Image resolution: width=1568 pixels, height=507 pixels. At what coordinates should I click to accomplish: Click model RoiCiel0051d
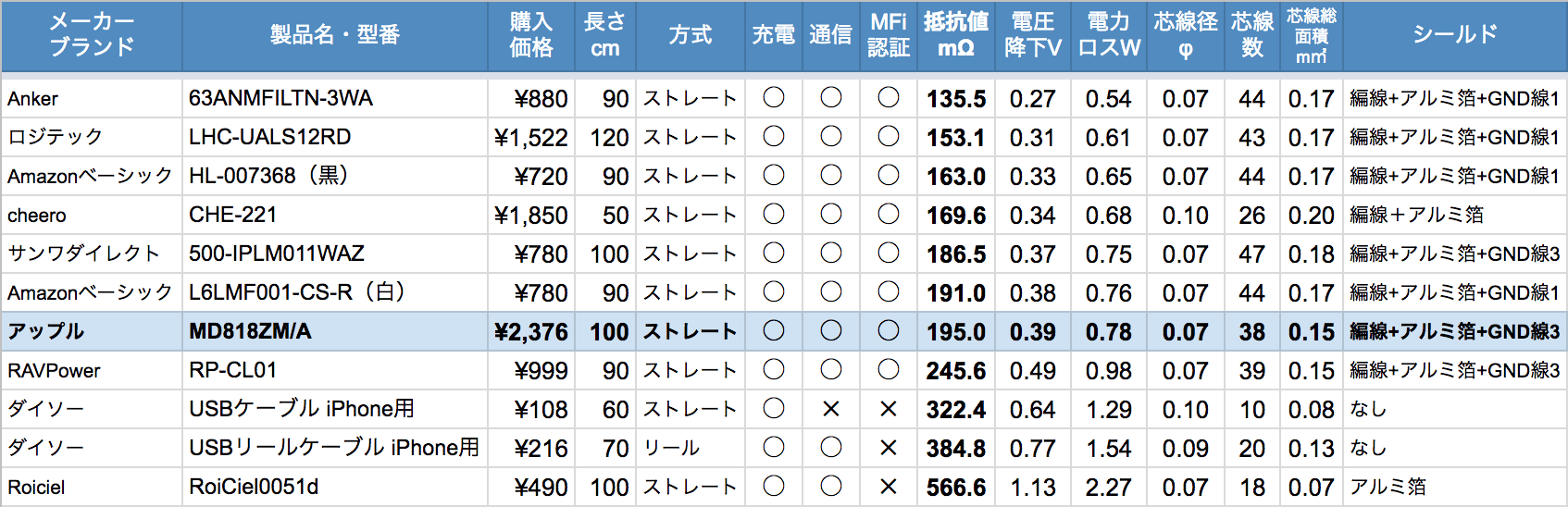click(x=254, y=487)
